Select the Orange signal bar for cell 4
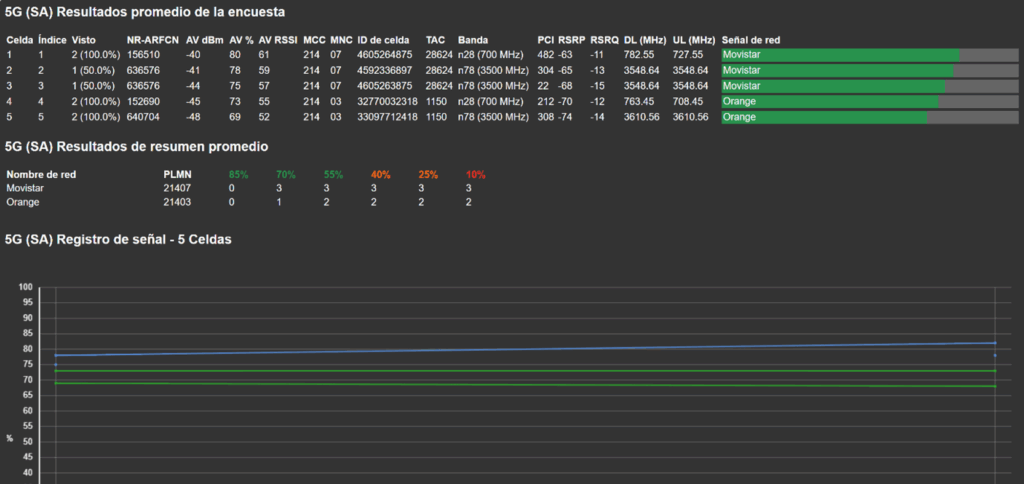 (830, 102)
